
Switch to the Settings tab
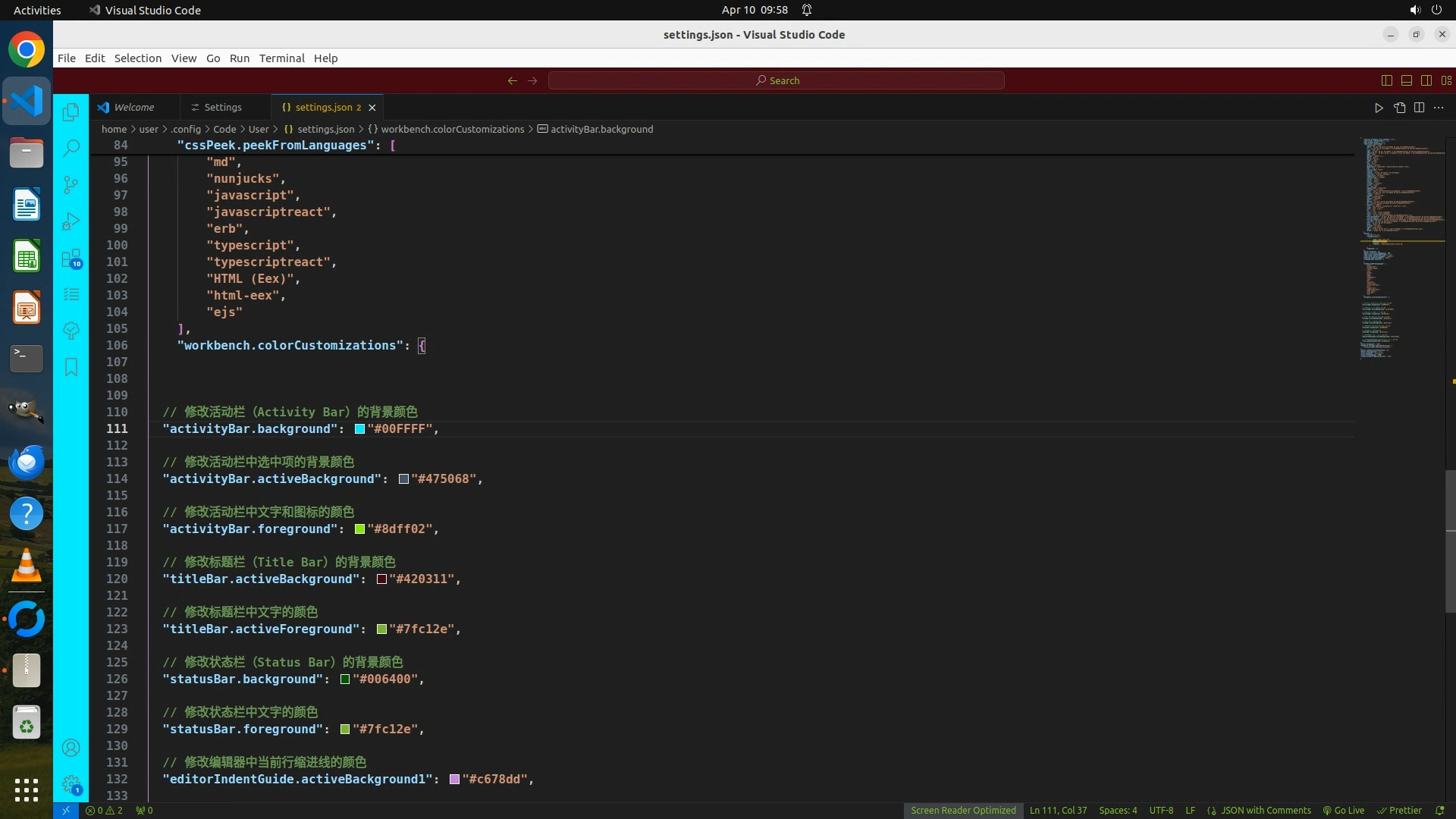[x=222, y=107]
